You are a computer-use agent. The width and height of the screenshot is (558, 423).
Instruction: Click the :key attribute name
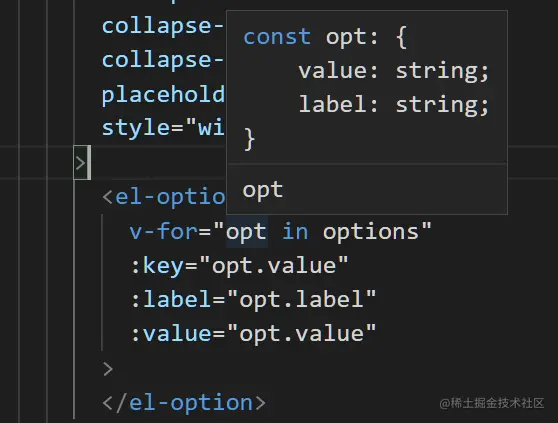pos(157,266)
